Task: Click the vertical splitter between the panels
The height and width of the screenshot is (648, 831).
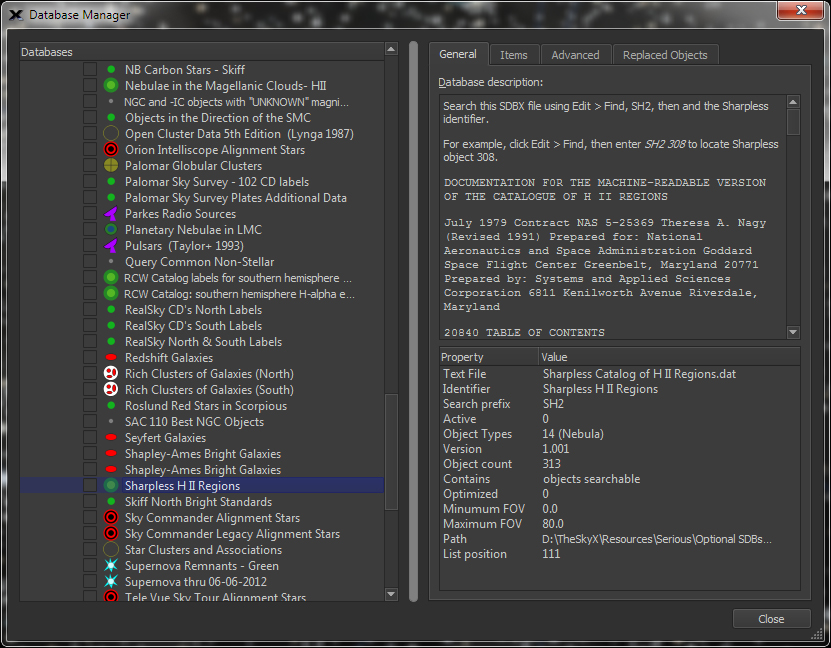Action: (413, 321)
